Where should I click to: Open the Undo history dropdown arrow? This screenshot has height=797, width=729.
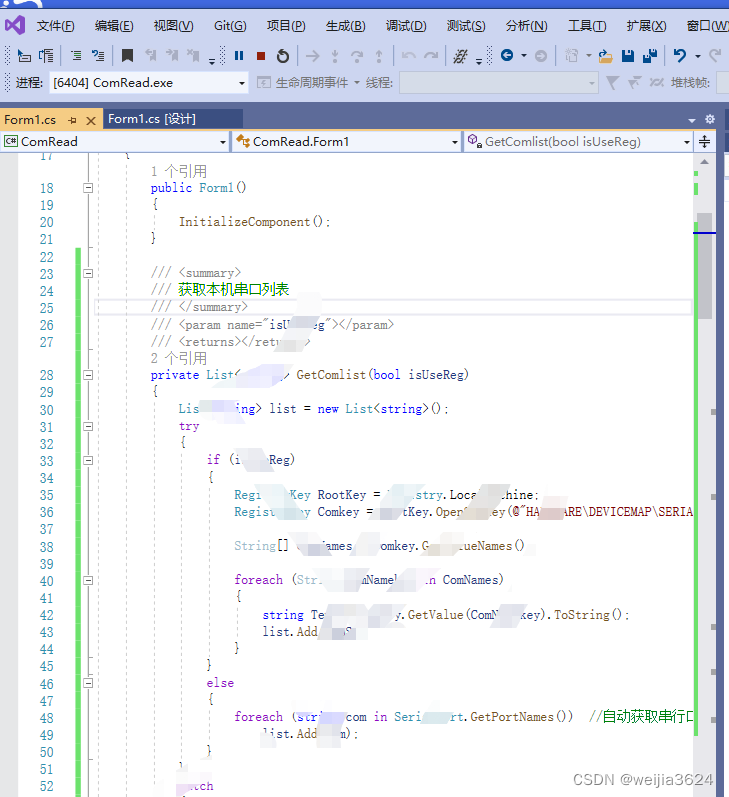[698, 55]
